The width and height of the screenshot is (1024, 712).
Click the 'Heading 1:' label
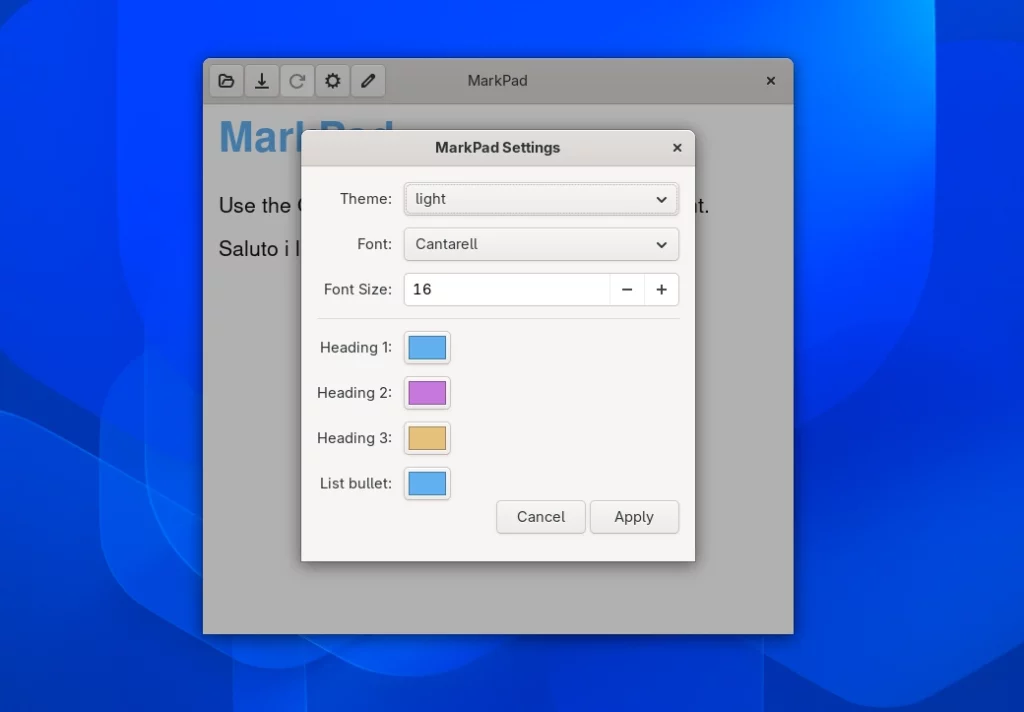[x=356, y=348]
